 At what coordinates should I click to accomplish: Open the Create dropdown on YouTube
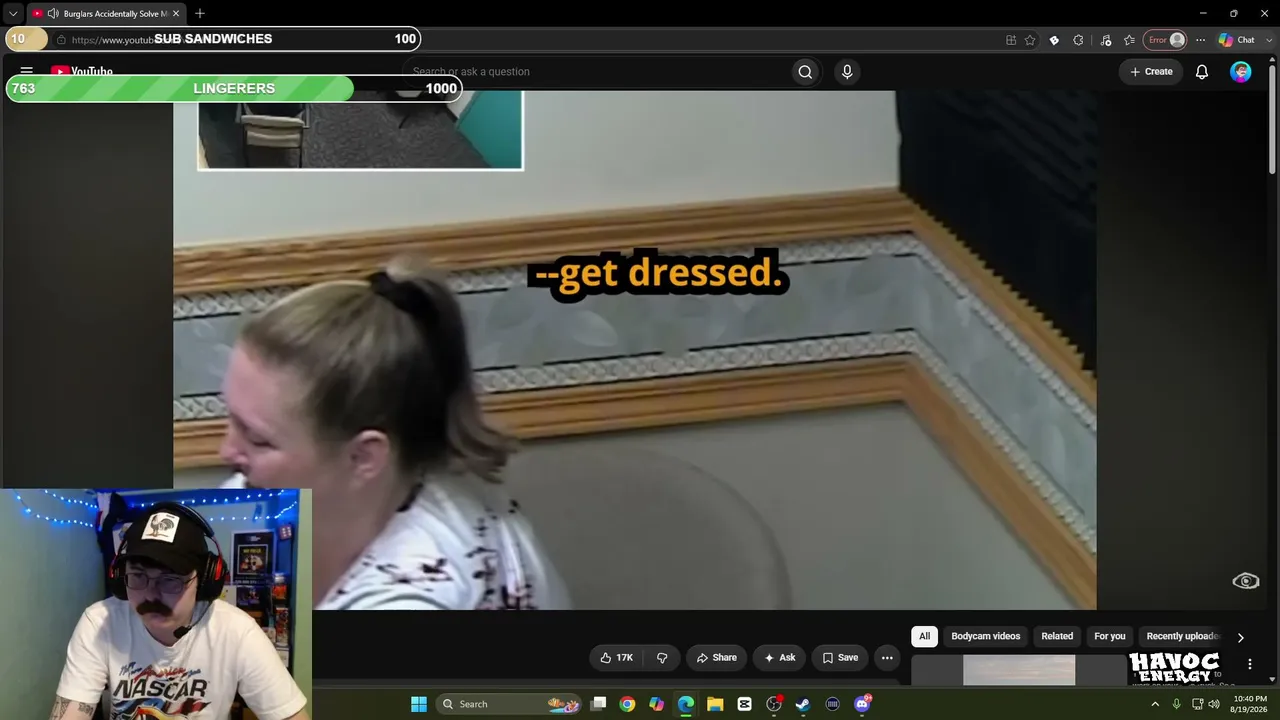(x=1151, y=71)
